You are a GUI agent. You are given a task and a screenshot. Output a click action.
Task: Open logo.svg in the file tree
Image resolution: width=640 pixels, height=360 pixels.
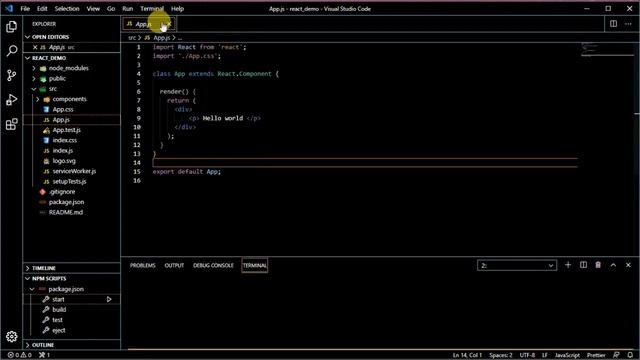[x=64, y=161]
